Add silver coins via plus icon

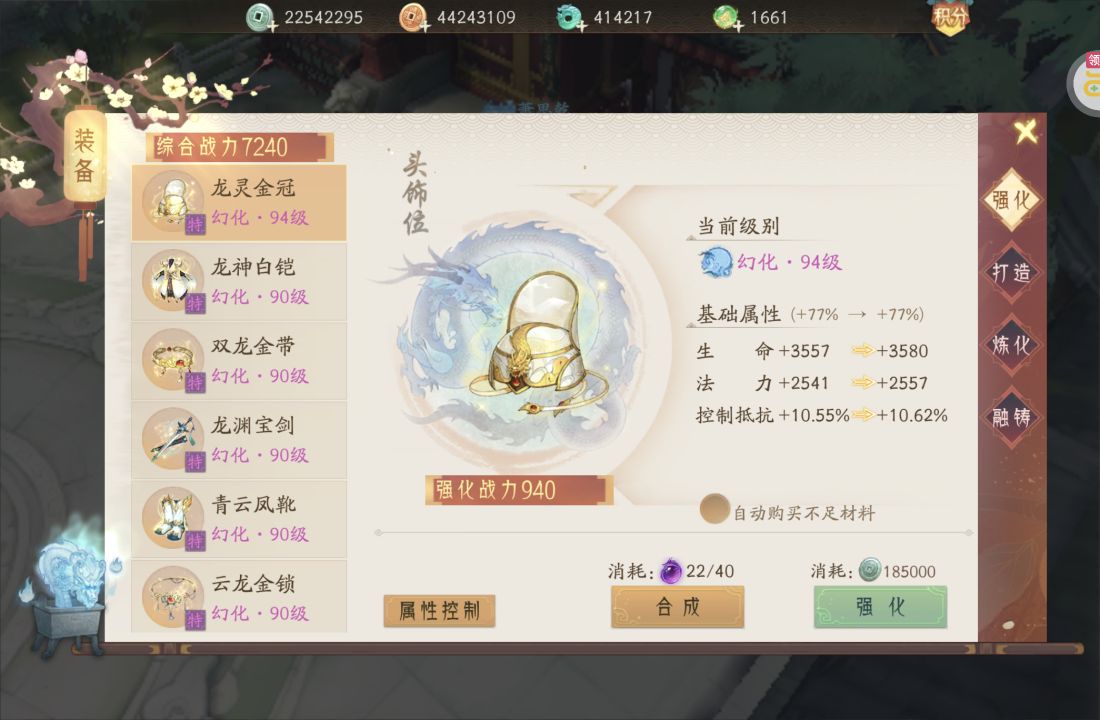pyautogui.click(x=272, y=27)
